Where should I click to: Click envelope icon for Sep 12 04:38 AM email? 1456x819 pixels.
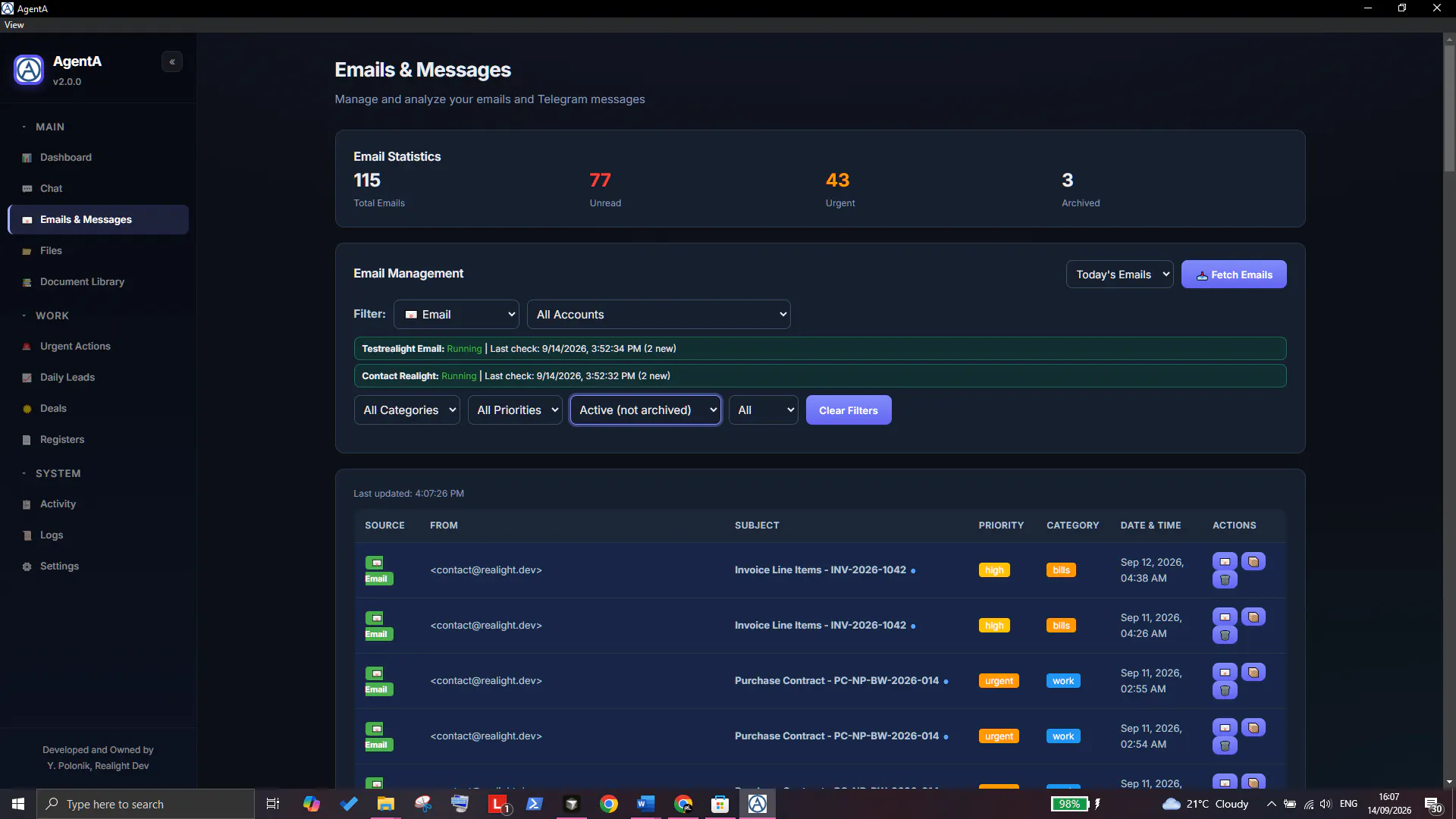click(1225, 562)
